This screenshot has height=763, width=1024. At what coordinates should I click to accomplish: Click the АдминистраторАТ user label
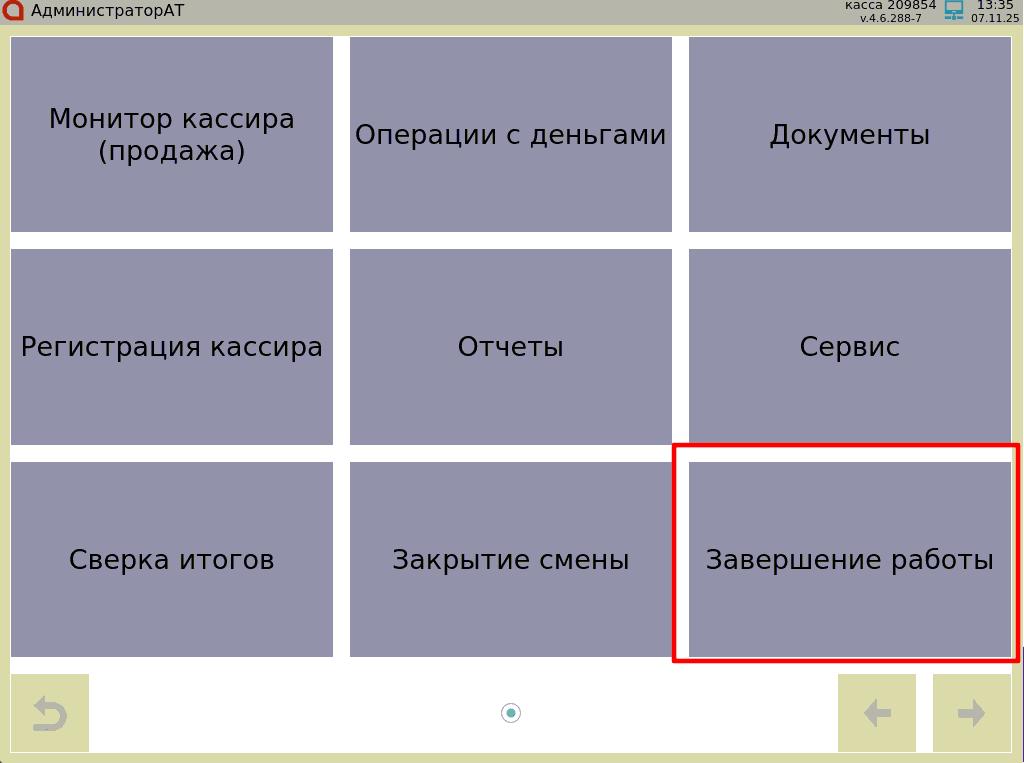coord(108,11)
